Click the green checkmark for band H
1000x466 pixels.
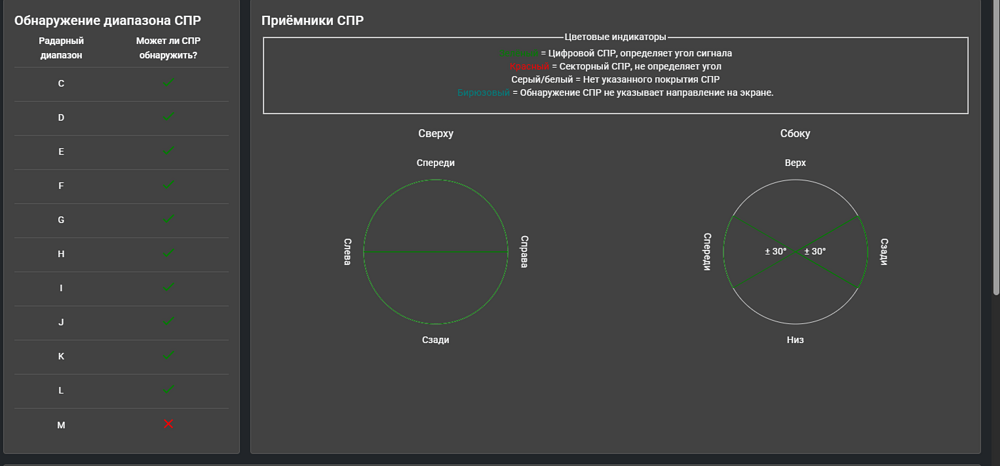168,254
